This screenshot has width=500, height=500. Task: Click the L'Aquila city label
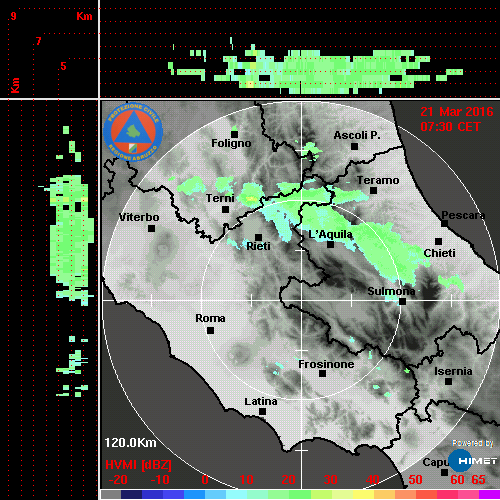[330, 234]
